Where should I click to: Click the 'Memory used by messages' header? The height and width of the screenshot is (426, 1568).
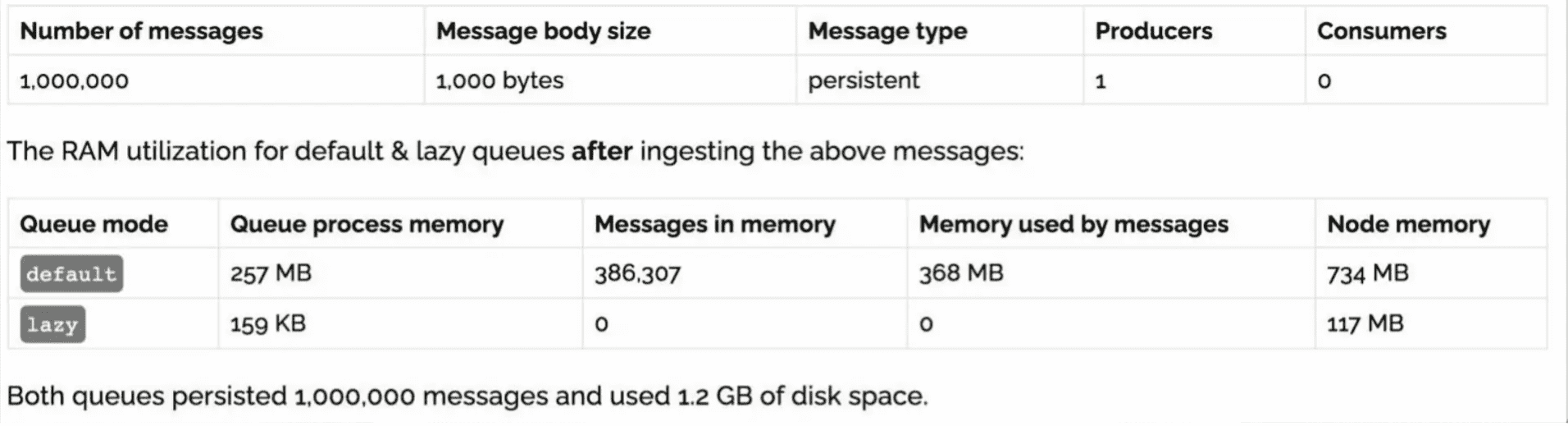(x=1073, y=224)
